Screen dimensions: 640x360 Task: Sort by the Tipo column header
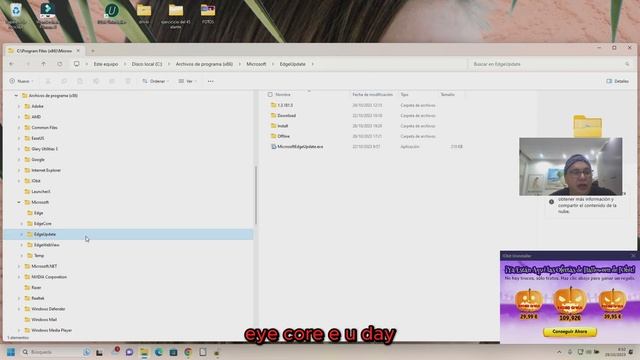coord(404,94)
